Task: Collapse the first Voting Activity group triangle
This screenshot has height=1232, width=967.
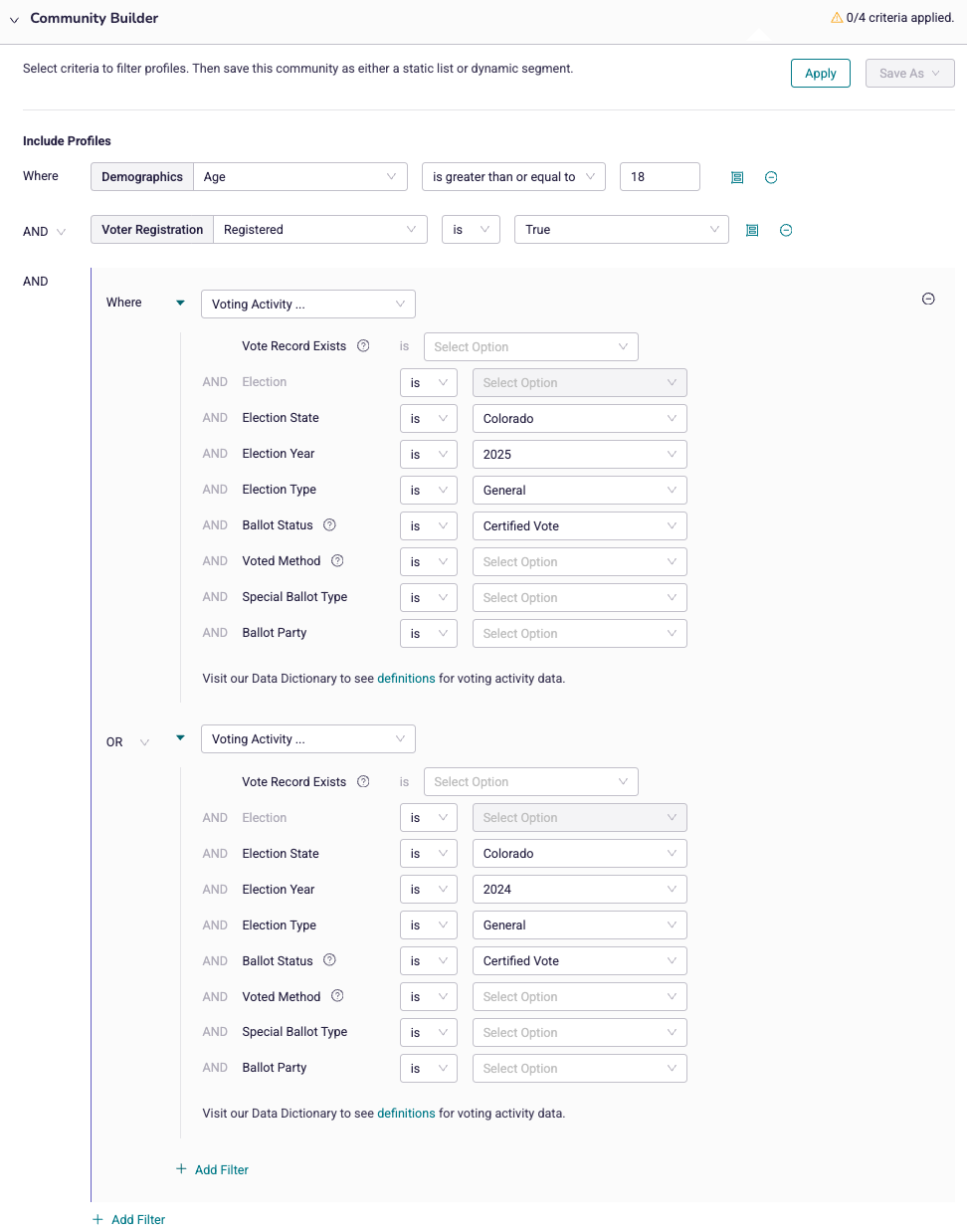Action: coord(180,303)
